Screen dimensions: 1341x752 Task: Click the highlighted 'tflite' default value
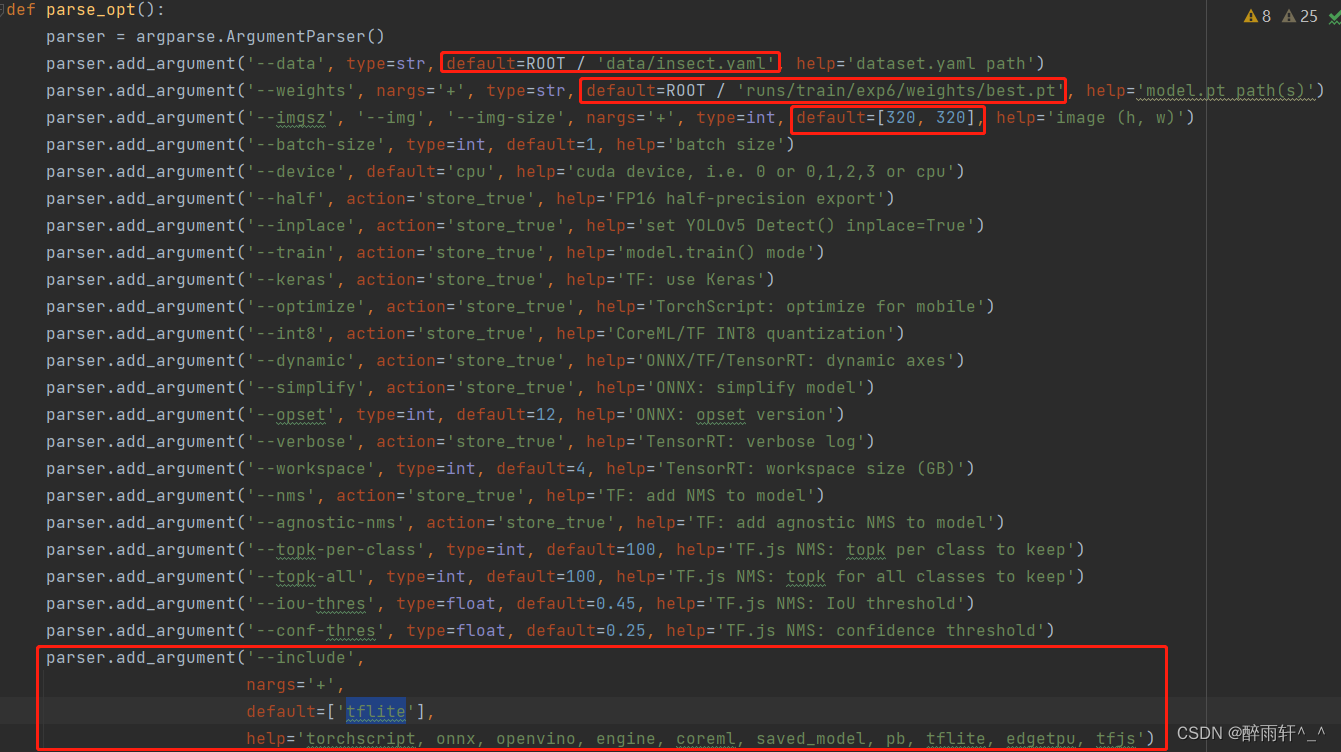coord(375,712)
